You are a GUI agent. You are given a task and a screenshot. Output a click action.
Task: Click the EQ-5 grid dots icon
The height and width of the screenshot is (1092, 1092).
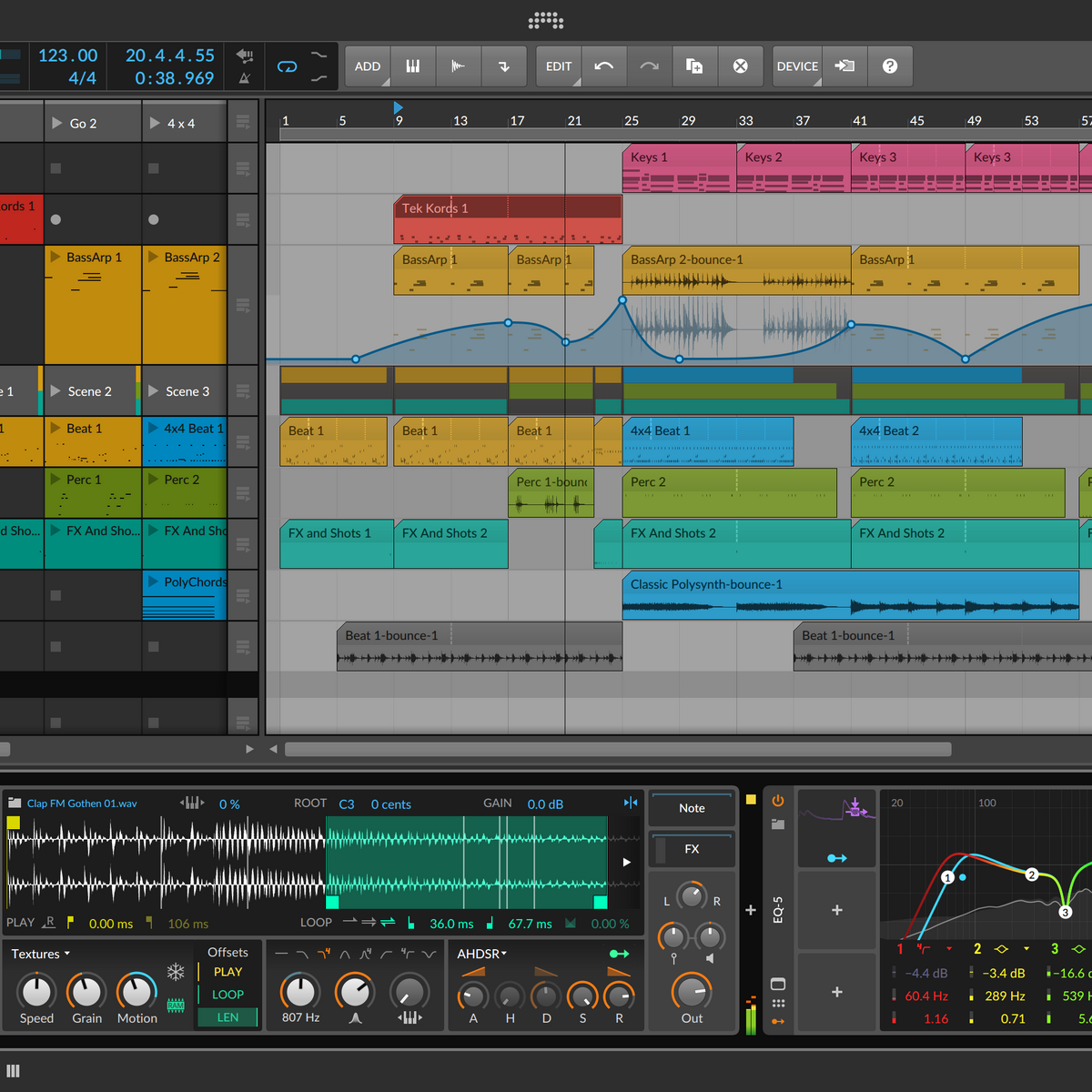778,1004
